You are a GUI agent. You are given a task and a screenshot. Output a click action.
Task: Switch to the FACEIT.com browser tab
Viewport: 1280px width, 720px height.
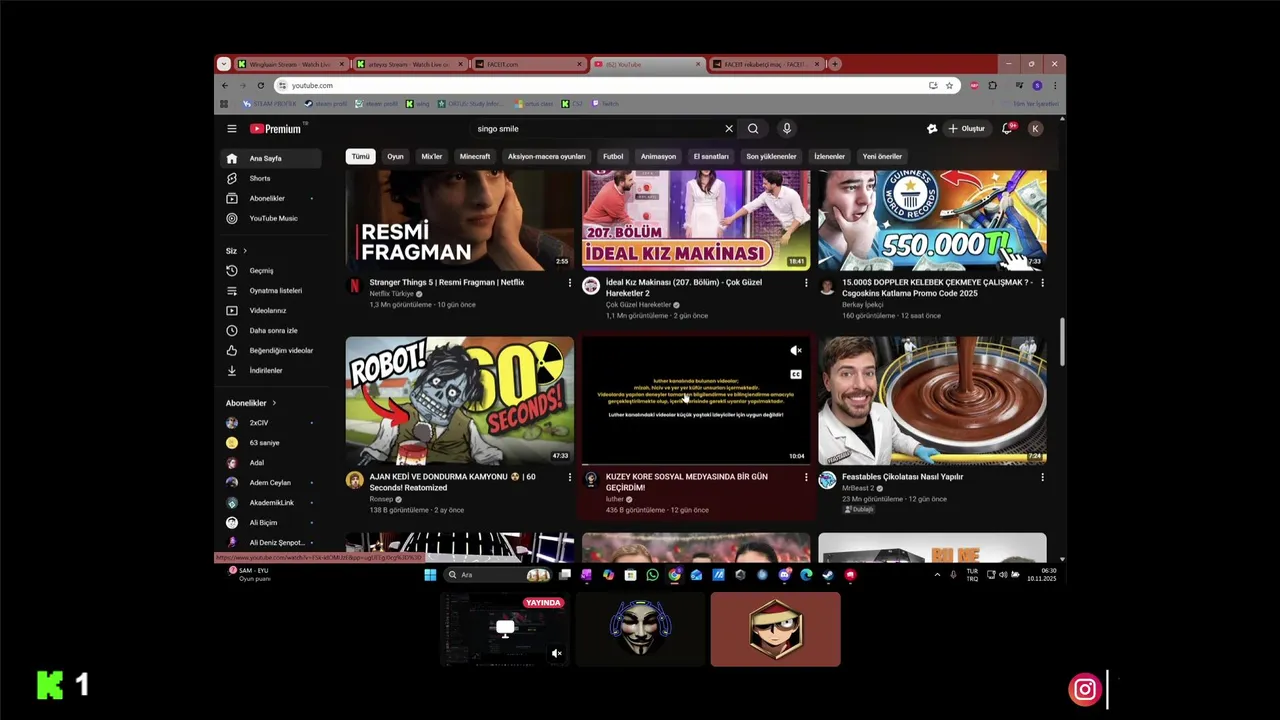[530, 64]
